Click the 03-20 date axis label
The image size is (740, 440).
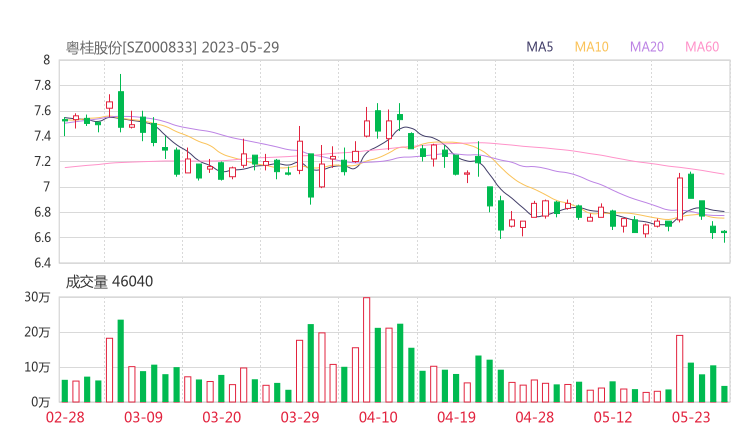click(x=222, y=417)
